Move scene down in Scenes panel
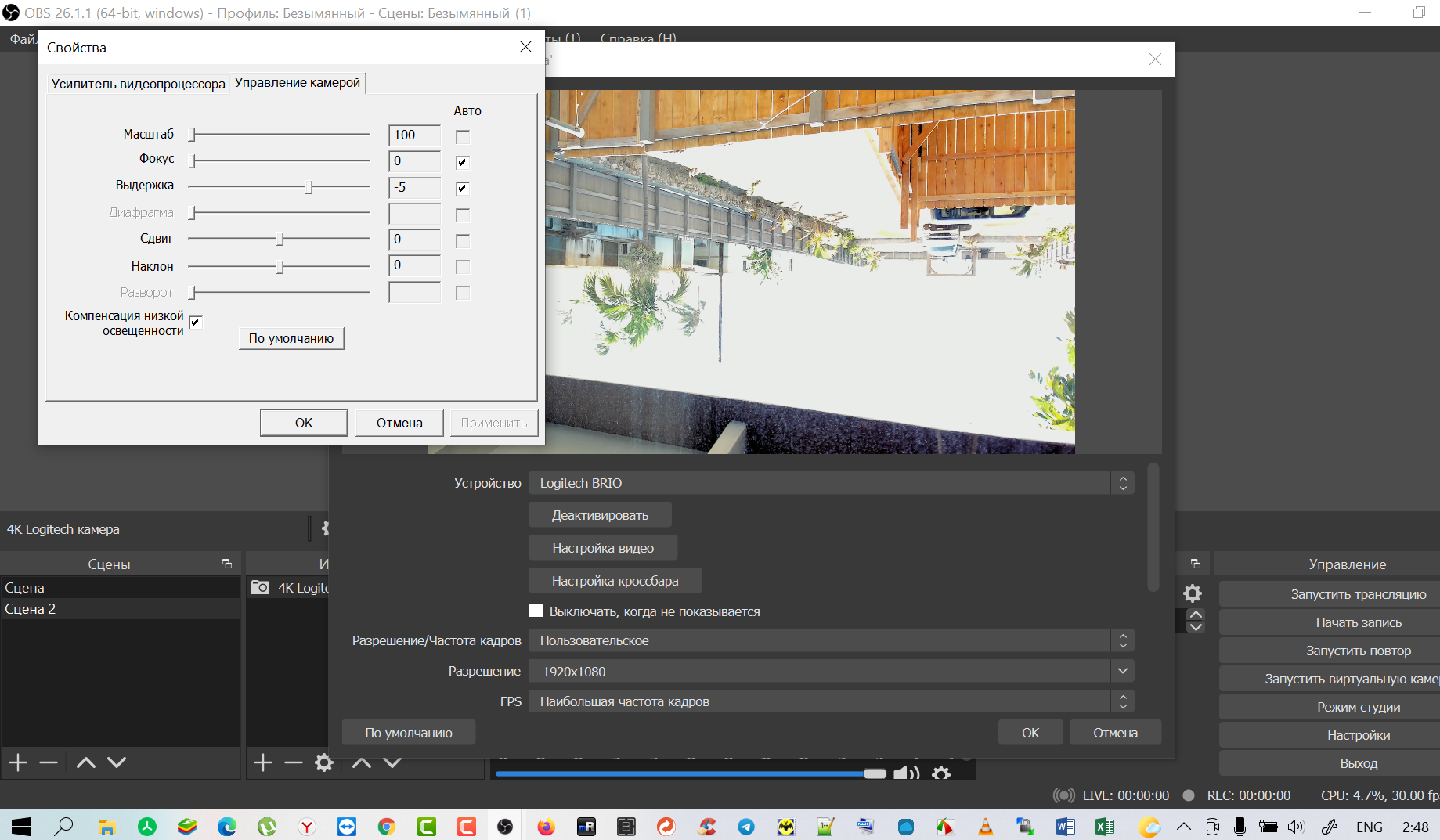Screen dimensions: 1440x840 point(117,762)
